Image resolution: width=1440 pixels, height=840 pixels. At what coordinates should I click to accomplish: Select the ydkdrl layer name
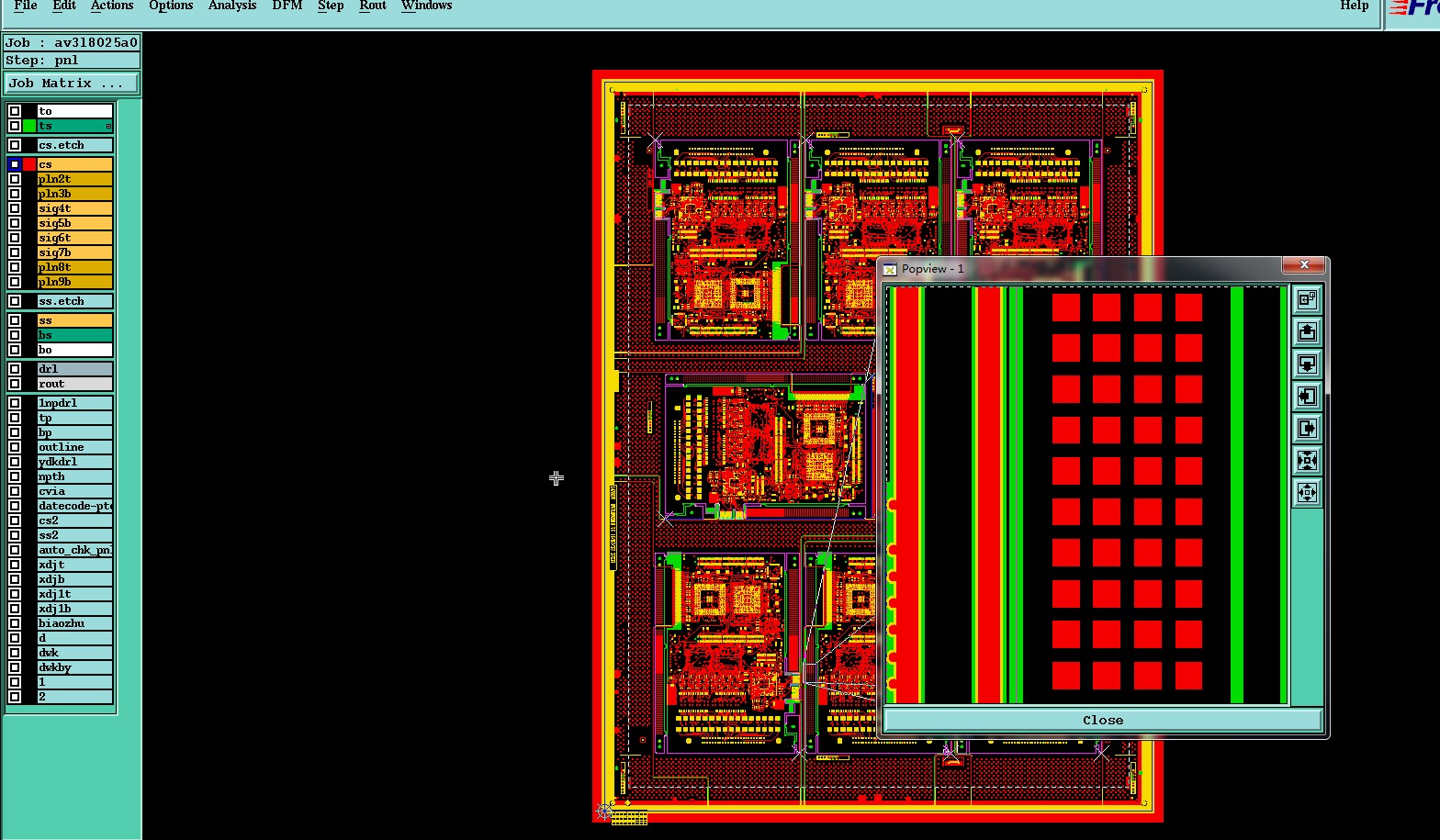click(74, 462)
